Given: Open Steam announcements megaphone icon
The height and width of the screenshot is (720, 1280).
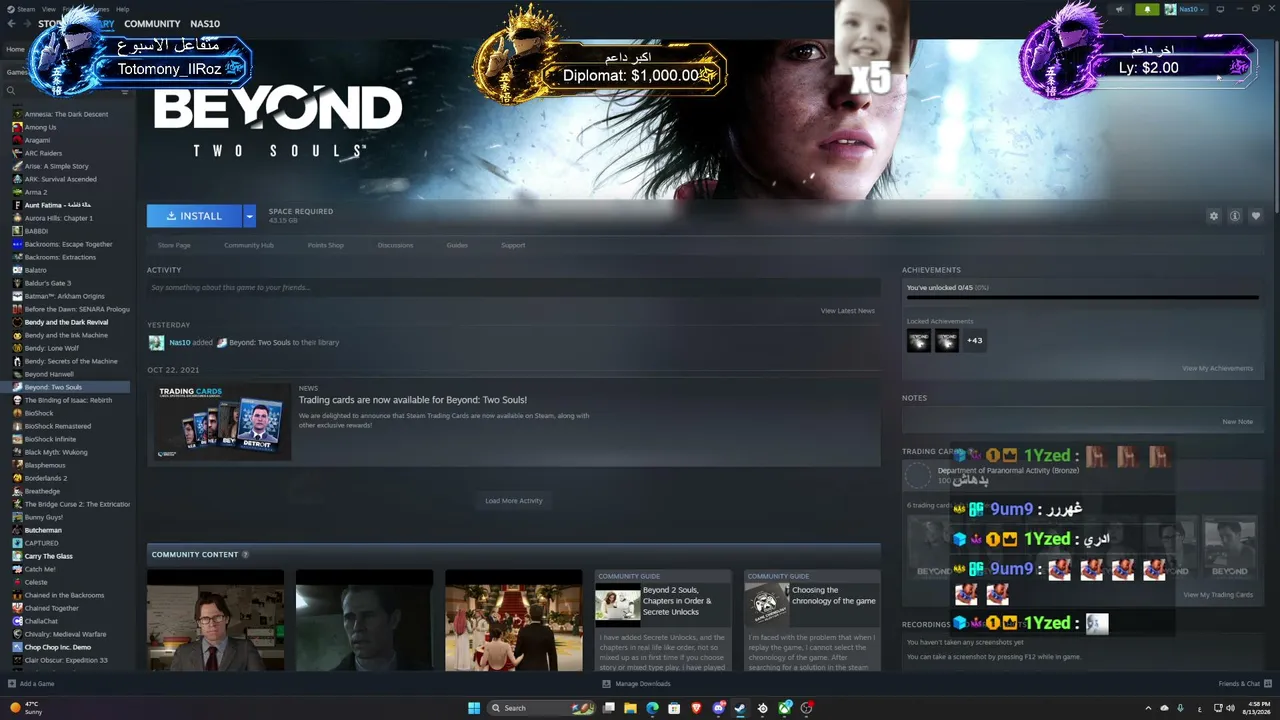Looking at the screenshot, I should tap(1120, 9).
